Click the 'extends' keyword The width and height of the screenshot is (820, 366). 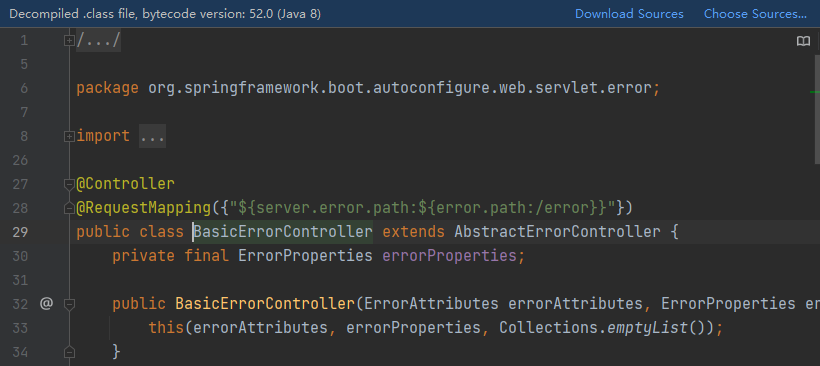pos(413,232)
